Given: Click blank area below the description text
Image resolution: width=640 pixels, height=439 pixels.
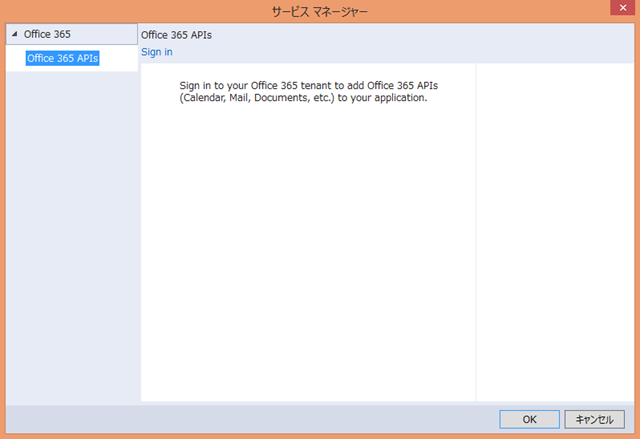Looking at the screenshot, I should pyautogui.click(x=308, y=260).
